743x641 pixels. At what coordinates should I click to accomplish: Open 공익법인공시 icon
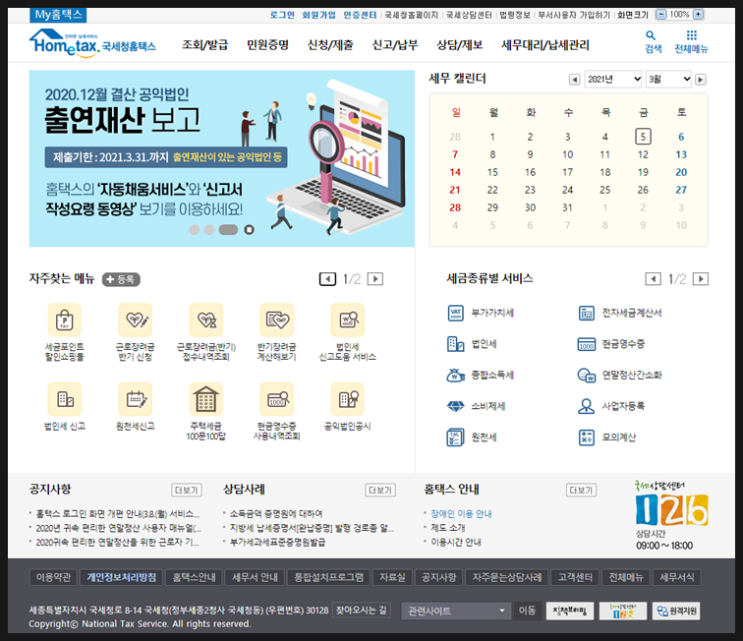click(347, 399)
